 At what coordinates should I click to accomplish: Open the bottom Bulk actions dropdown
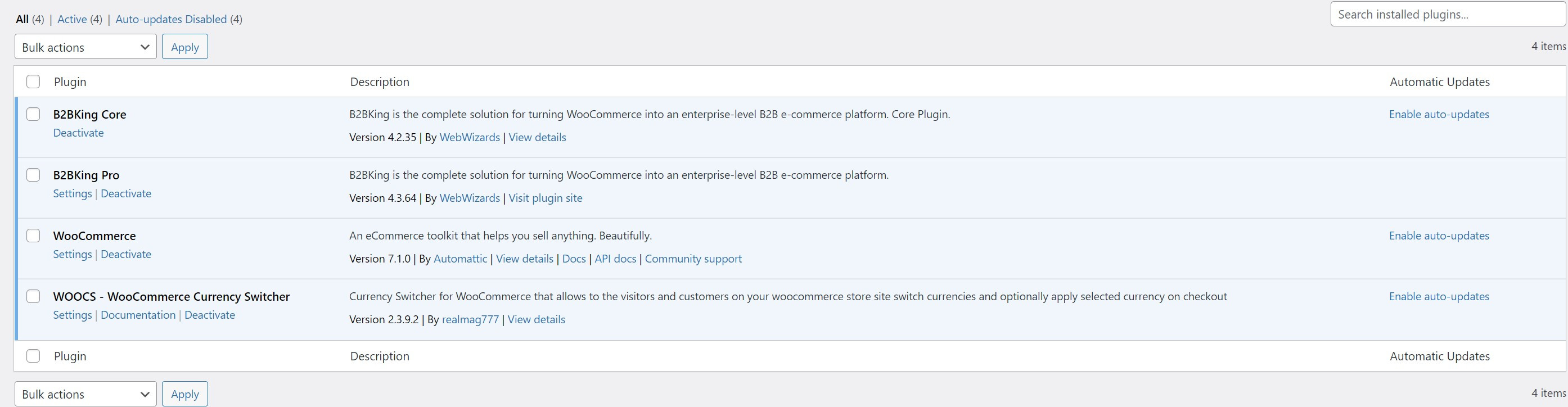tap(85, 394)
